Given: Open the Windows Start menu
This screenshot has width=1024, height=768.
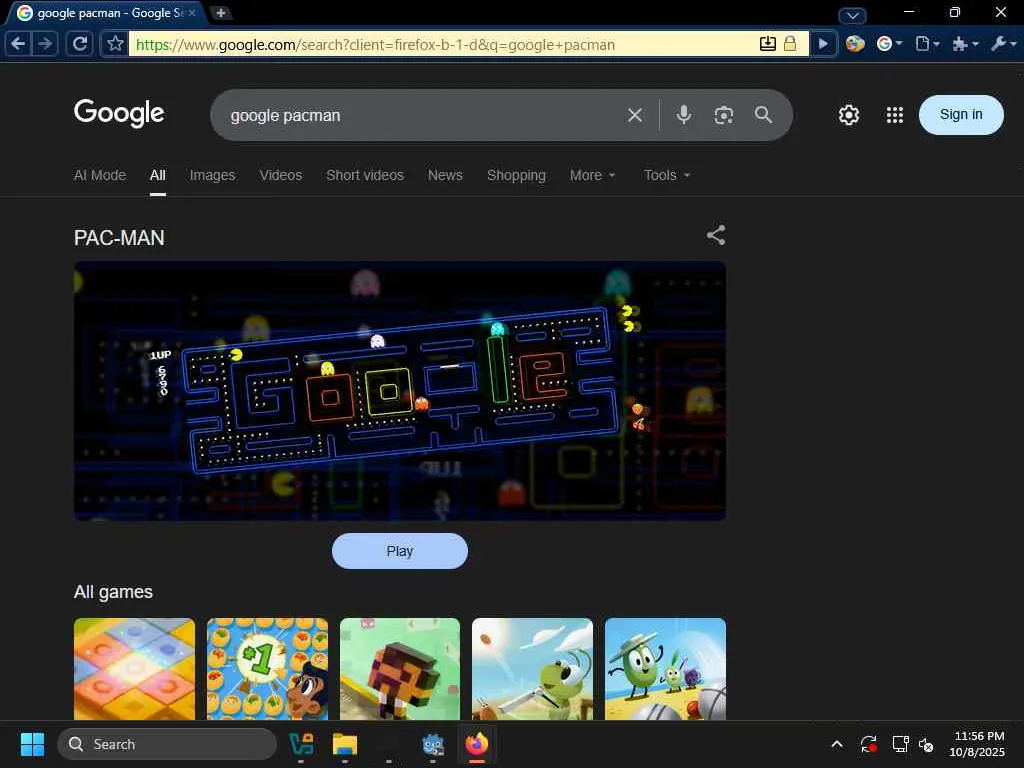Looking at the screenshot, I should pyautogui.click(x=32, y=744).
